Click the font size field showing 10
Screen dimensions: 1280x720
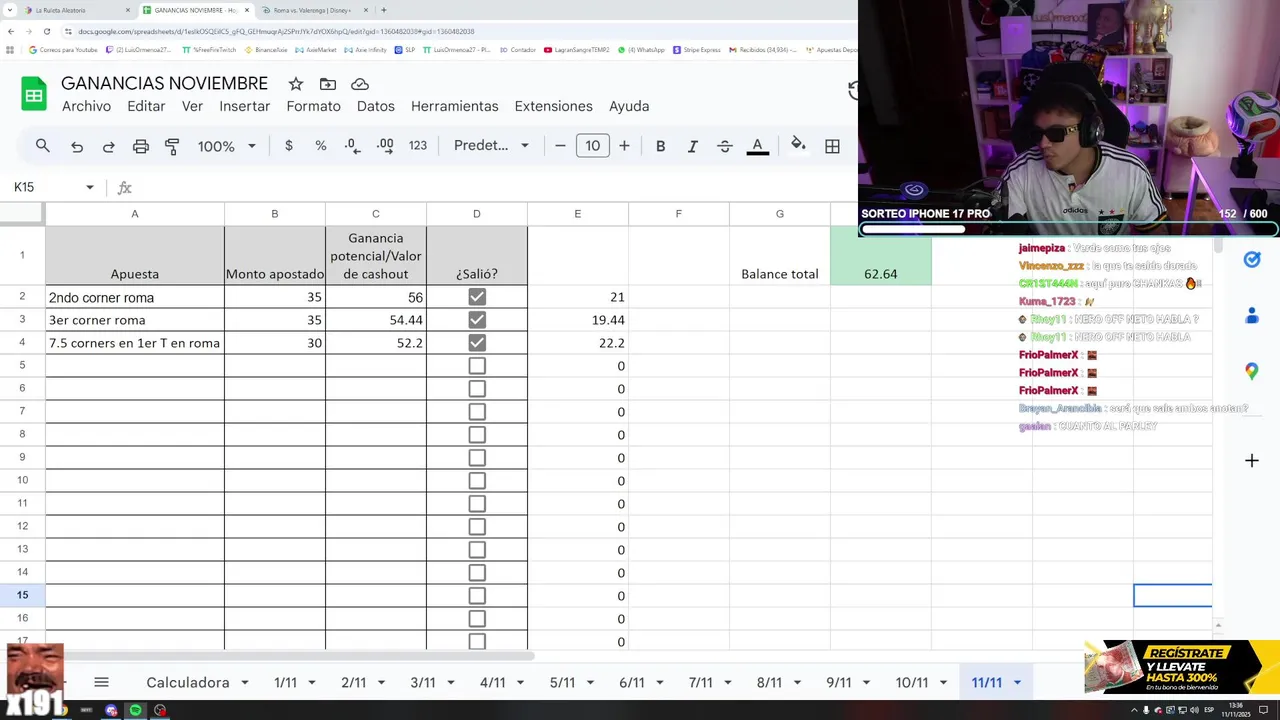click(x=592, y=146)
